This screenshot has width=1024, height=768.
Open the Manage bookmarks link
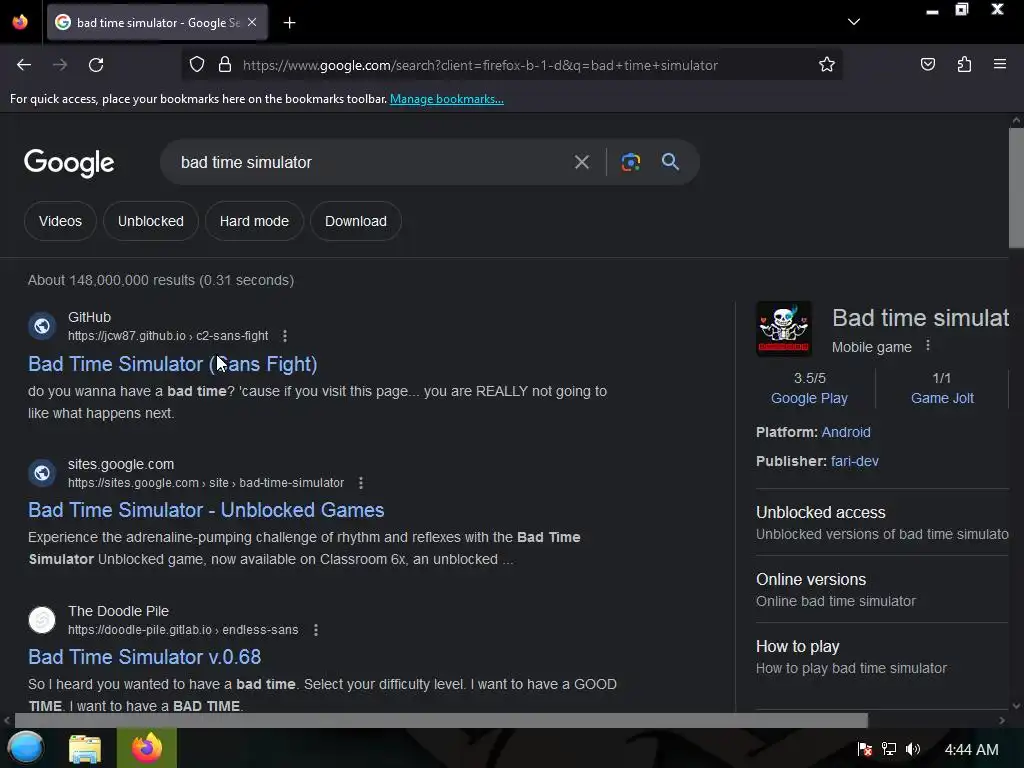(447, 99)
